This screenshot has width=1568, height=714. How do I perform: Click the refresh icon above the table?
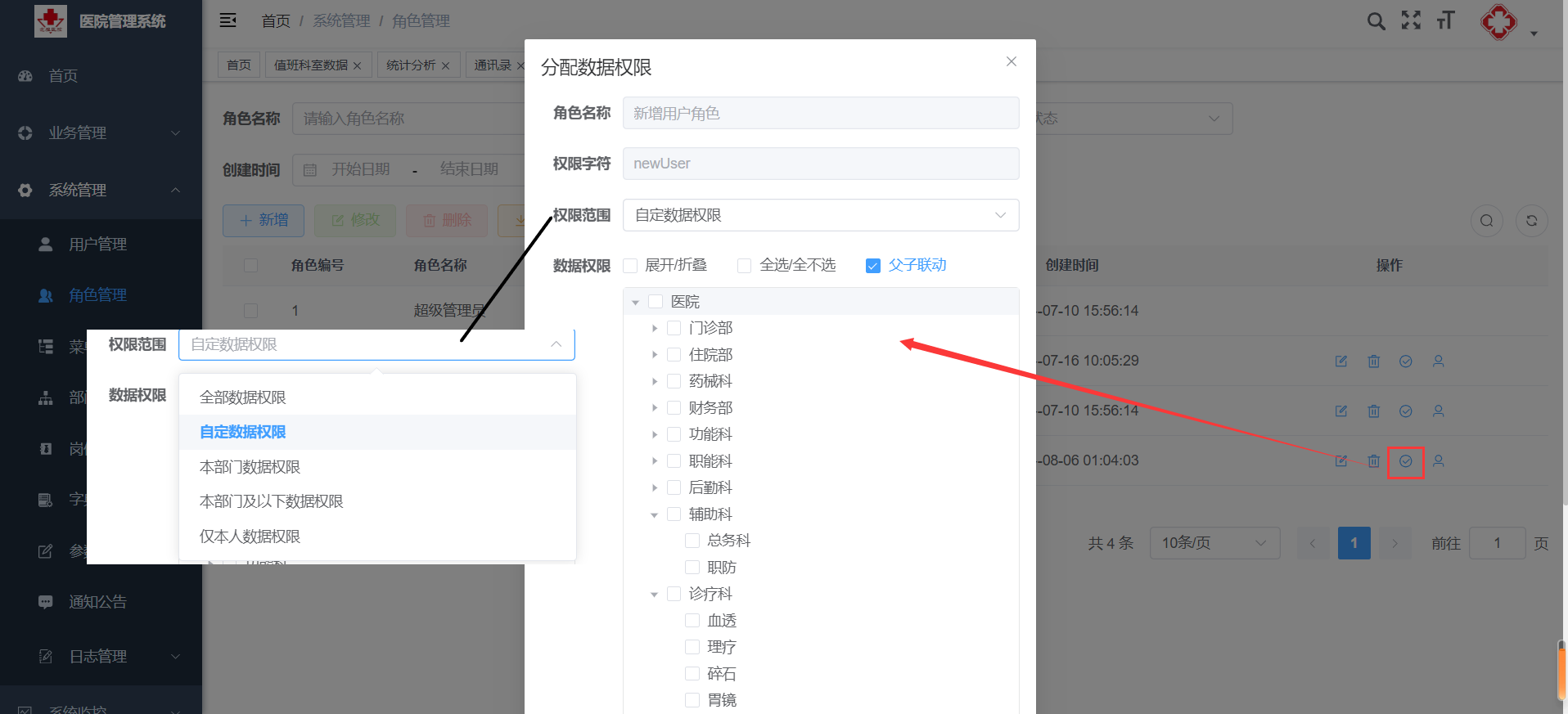pyautogui.click(x=1531, y=221)
